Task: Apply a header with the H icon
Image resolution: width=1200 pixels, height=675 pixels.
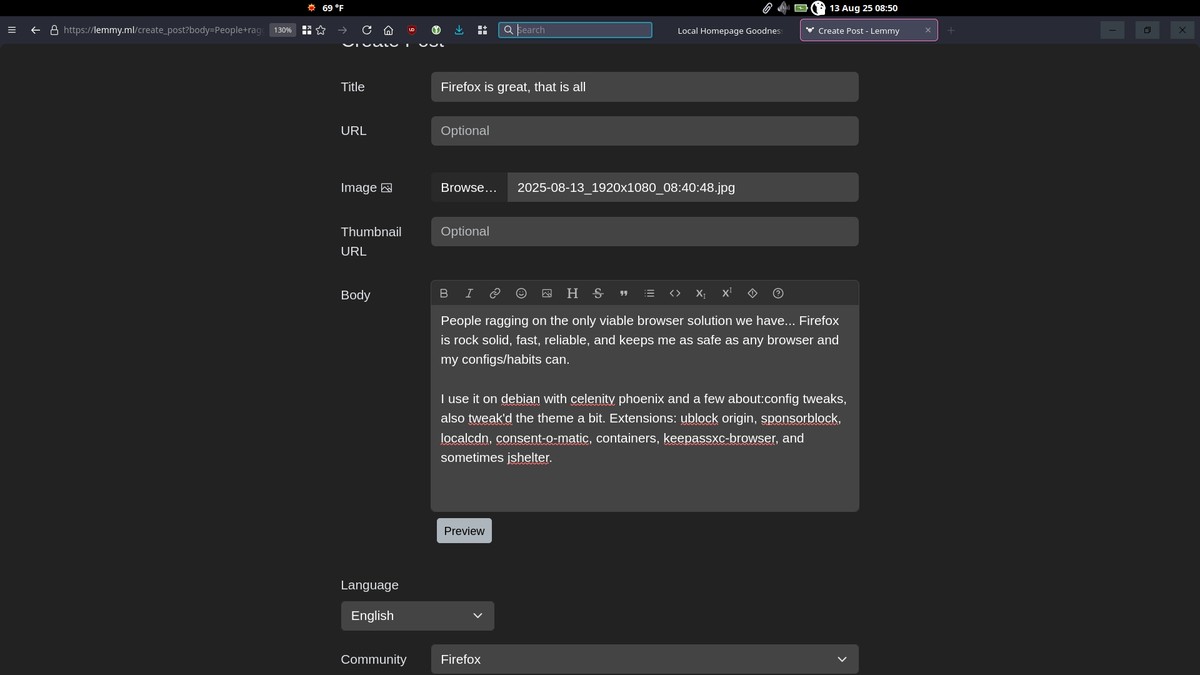Action: pyautogui.click(x=572, y=293)
